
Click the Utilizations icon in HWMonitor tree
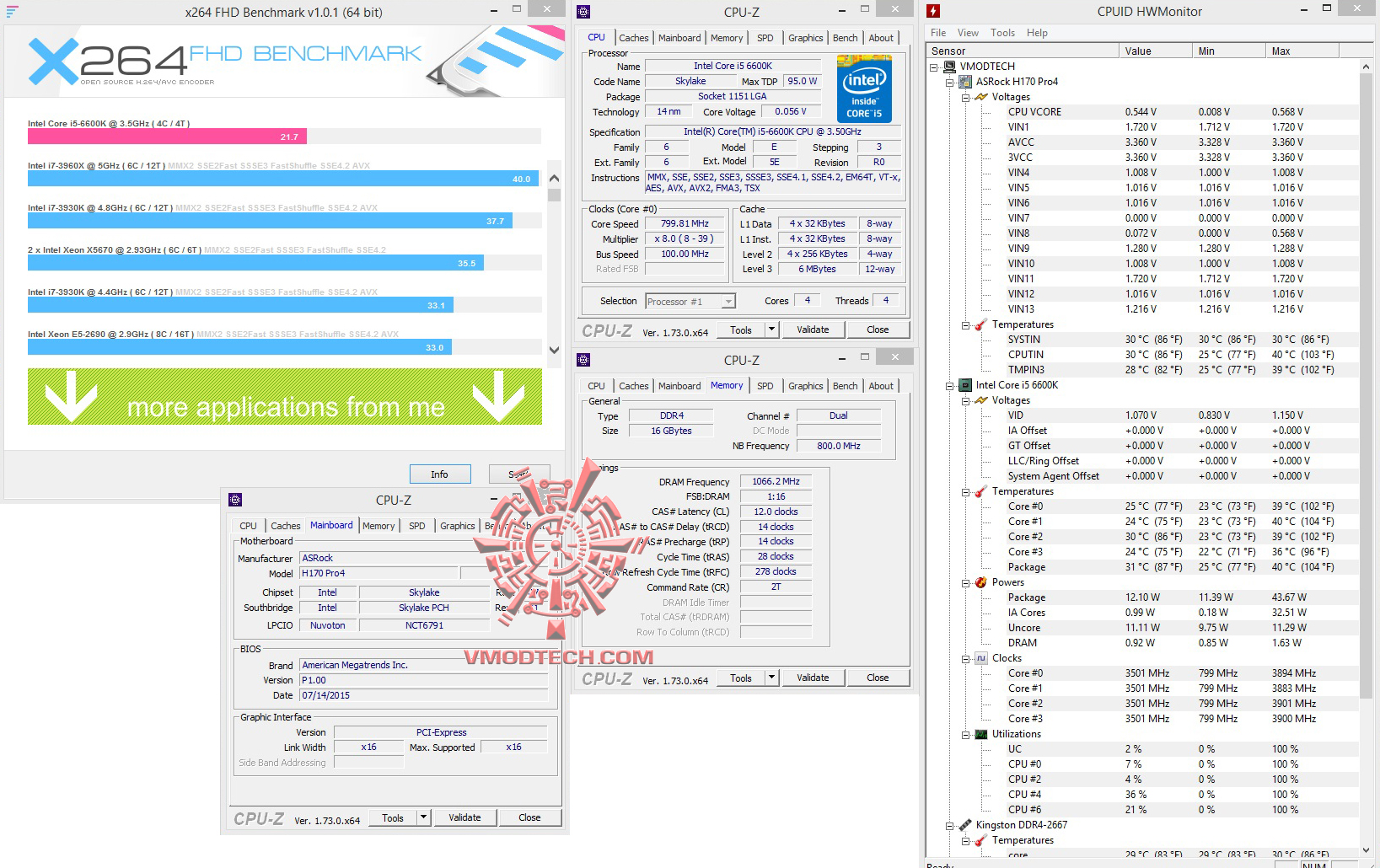(981, 734)
